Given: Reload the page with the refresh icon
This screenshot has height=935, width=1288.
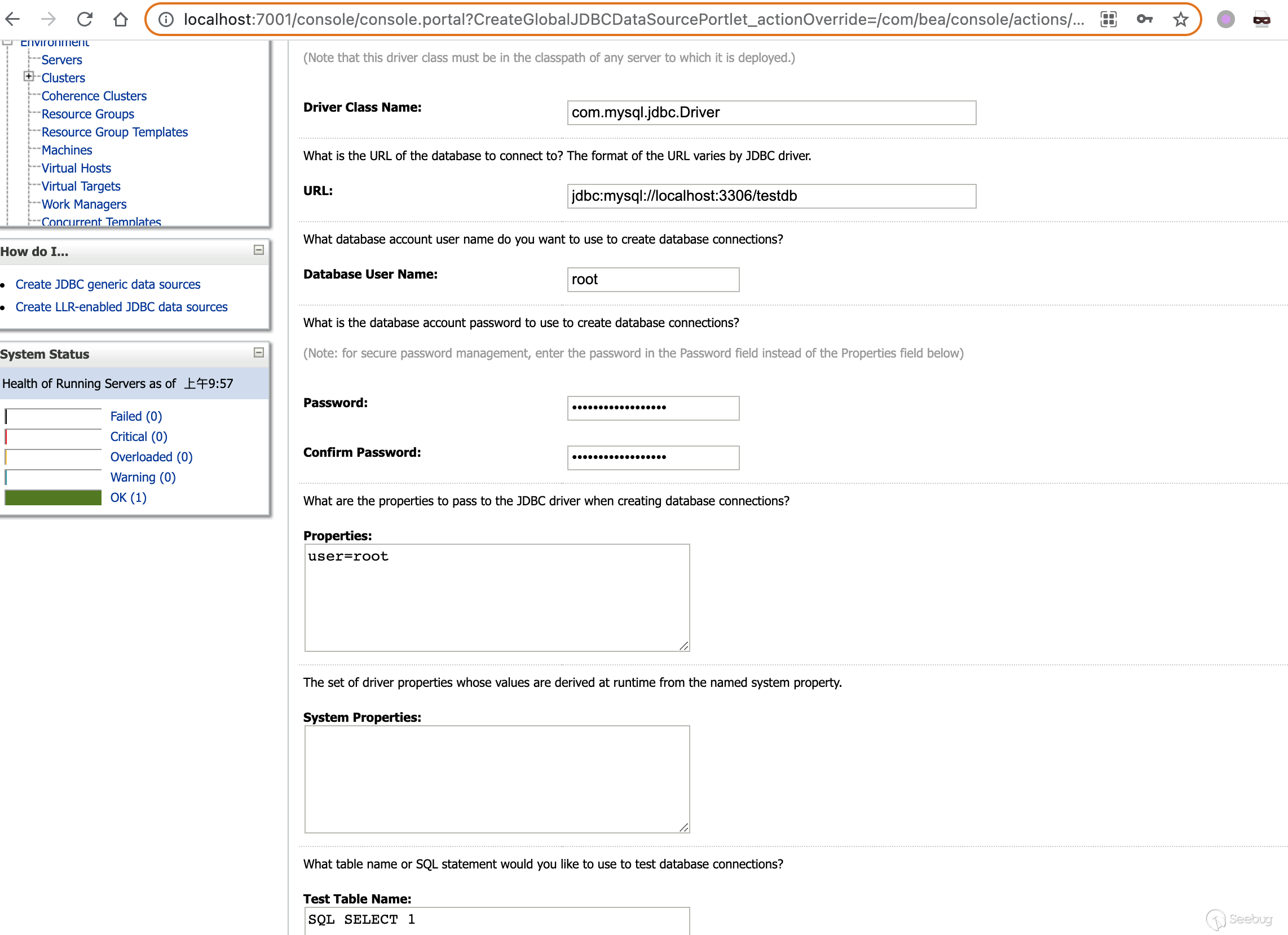Looking at the screenshot, I should 85,19.
